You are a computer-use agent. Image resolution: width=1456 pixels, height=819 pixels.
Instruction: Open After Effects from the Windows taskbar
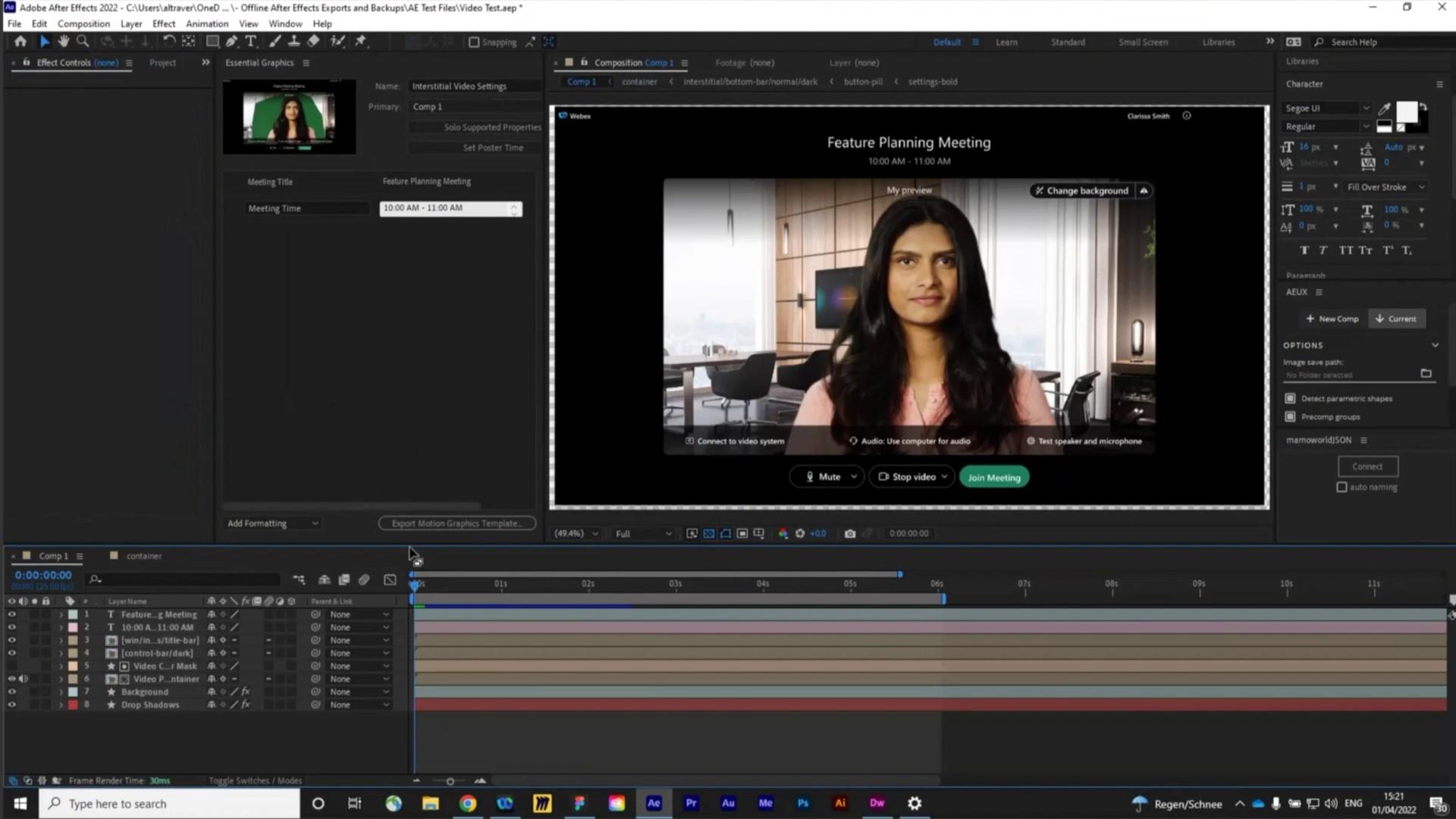[654, 803]
